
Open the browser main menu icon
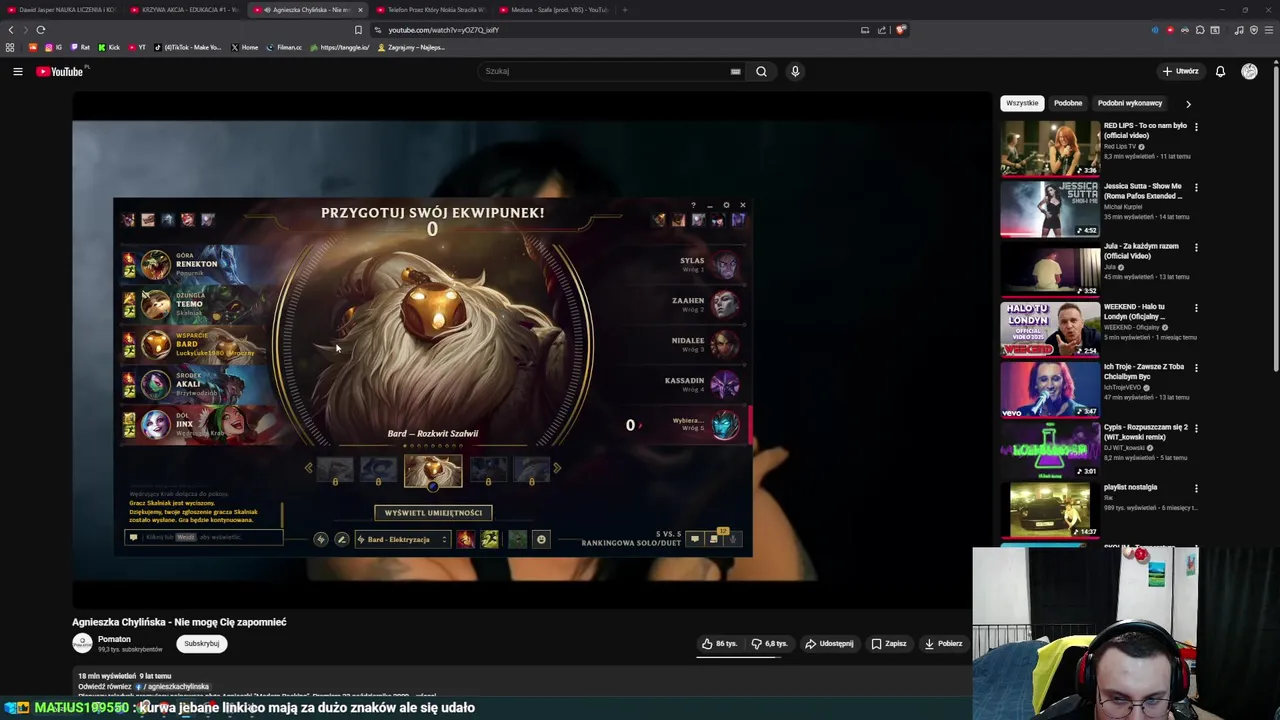[x=1270, y=30]
